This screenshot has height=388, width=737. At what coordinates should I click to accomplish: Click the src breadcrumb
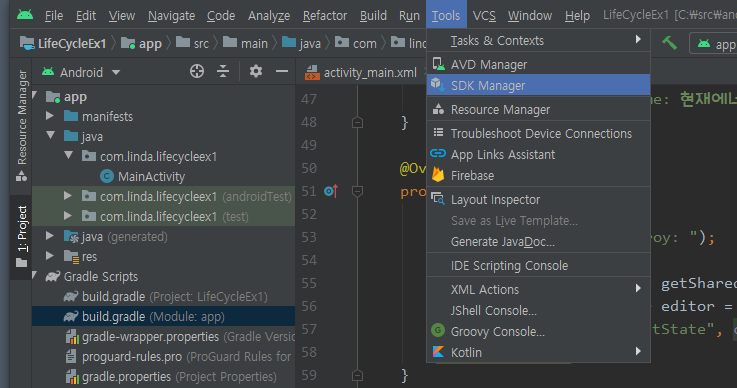click(192, 43)
